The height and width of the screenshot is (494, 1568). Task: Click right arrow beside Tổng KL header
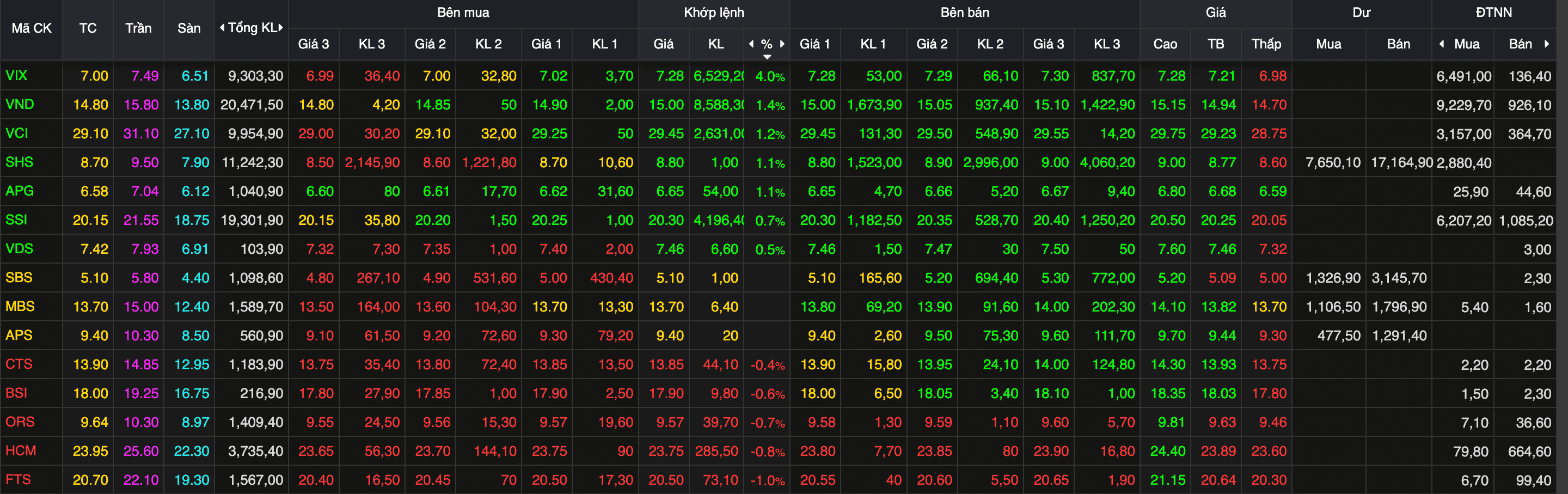[x=280, y=28]
